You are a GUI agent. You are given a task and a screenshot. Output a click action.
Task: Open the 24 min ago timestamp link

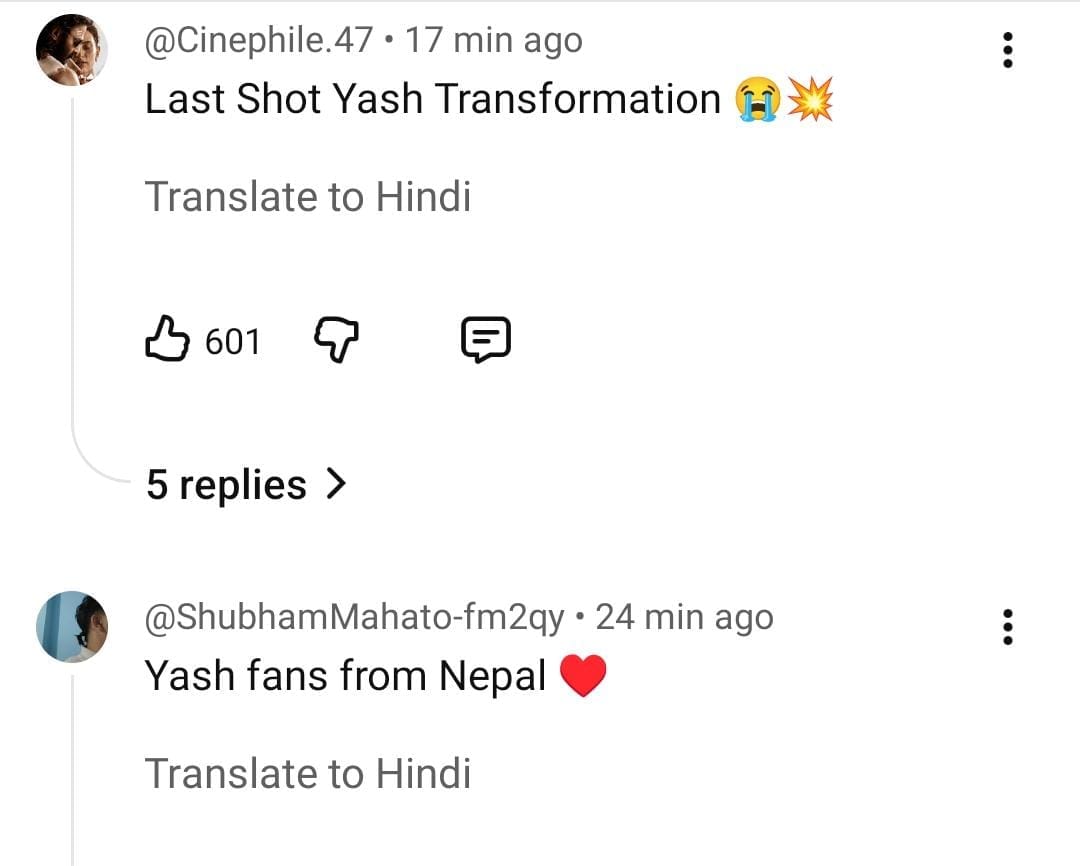(684, 618)
